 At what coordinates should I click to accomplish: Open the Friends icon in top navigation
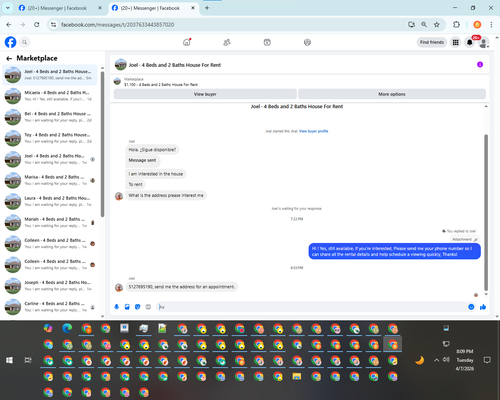coord(227,42)
